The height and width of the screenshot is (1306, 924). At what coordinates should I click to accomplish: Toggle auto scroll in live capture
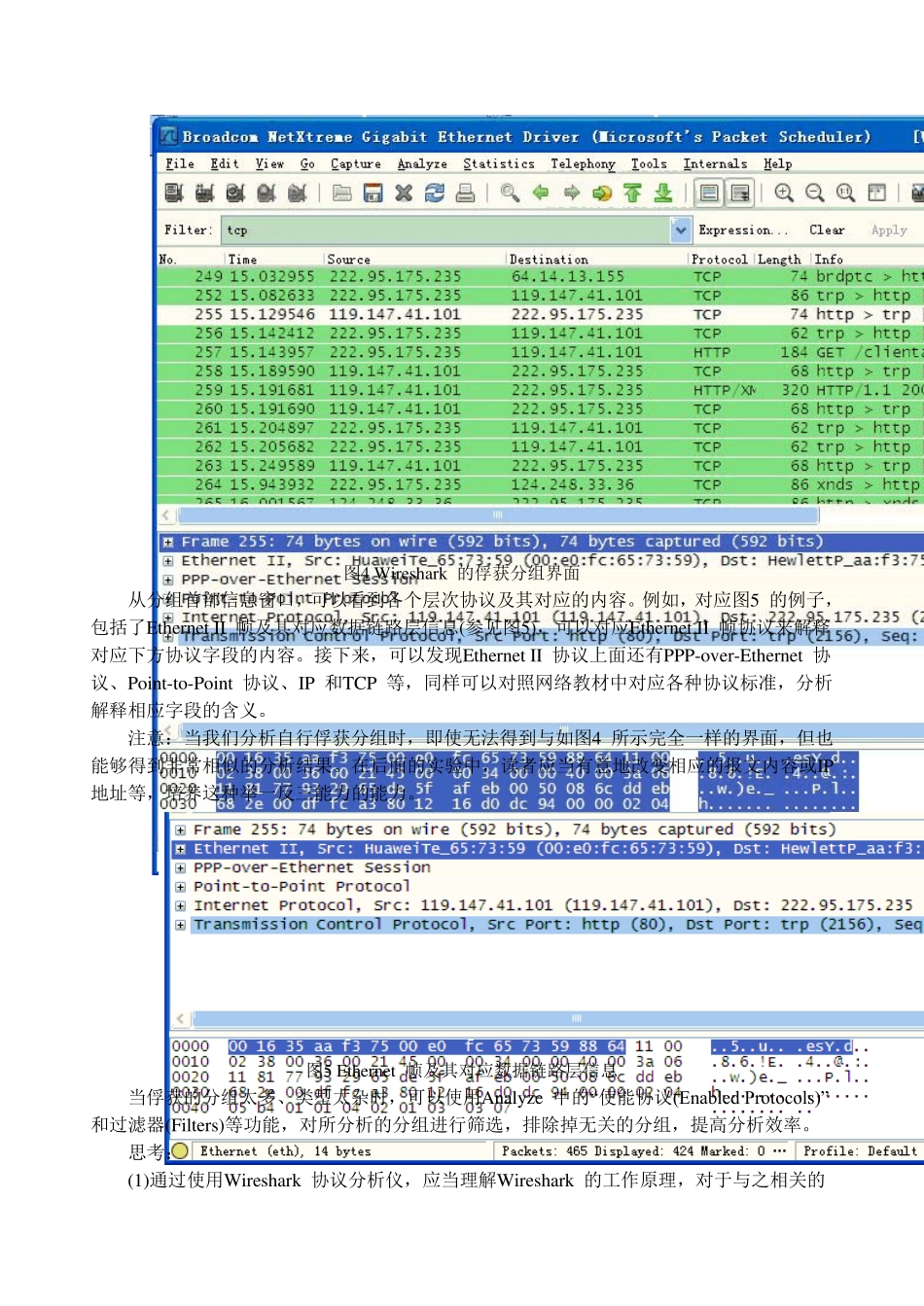coord(740,193)
